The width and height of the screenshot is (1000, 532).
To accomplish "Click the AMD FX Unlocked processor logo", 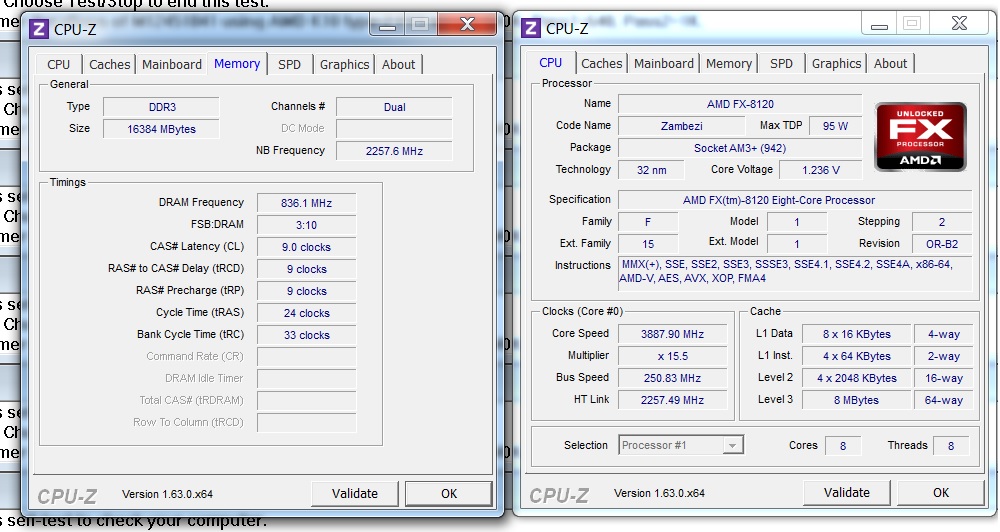I will (x=920, y=137).
